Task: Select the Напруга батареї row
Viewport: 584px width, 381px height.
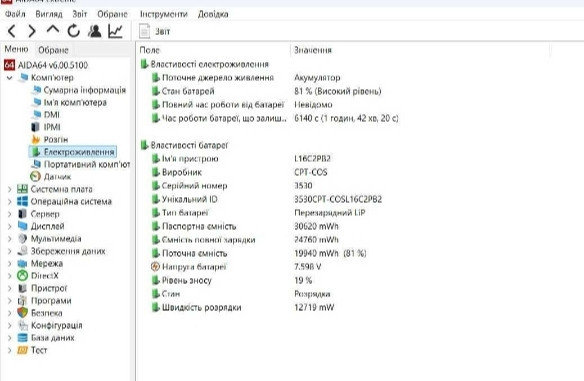Action: (x=236, y=267)
